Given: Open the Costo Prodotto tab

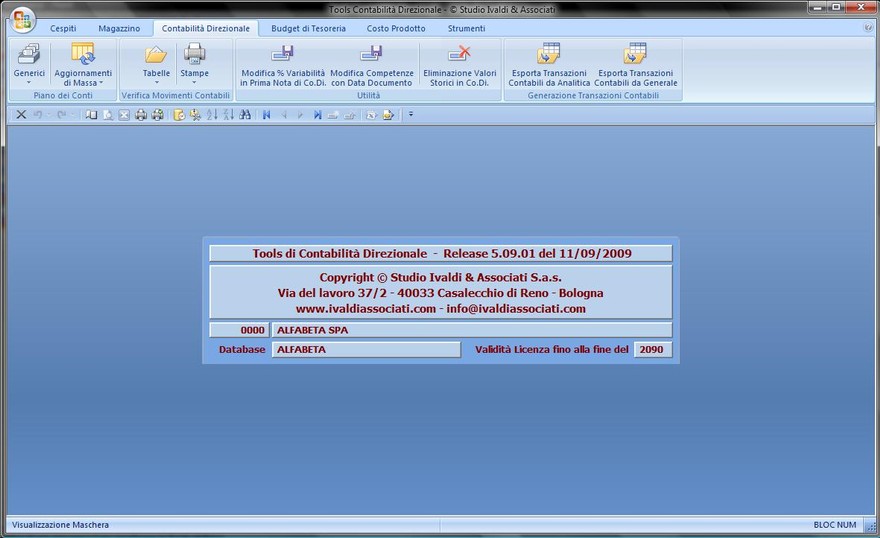Looking at the screenshot, I should point(396,29).
